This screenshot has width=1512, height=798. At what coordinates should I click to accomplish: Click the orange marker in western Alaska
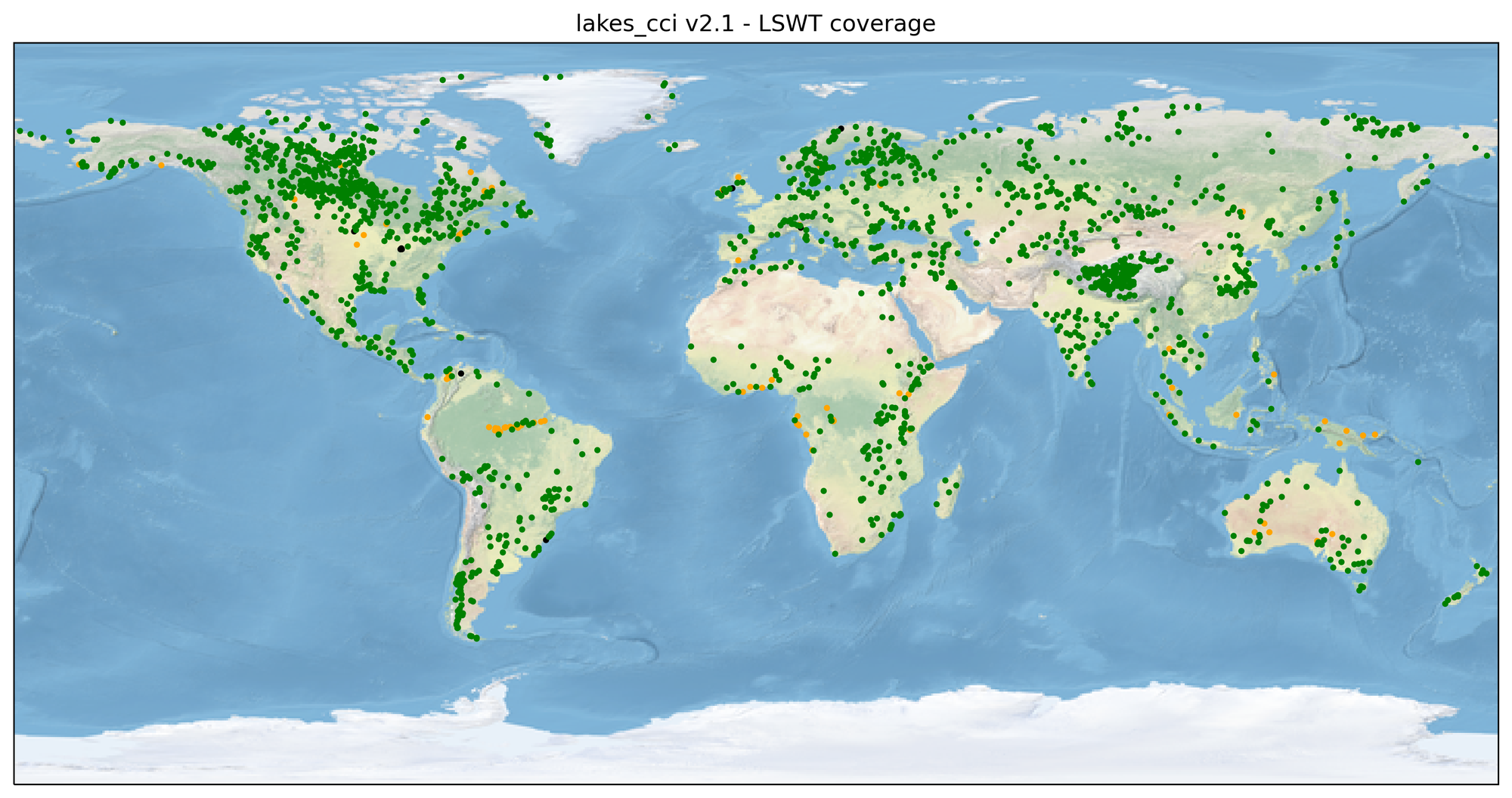pyautogui.click(x=161, y=165)
